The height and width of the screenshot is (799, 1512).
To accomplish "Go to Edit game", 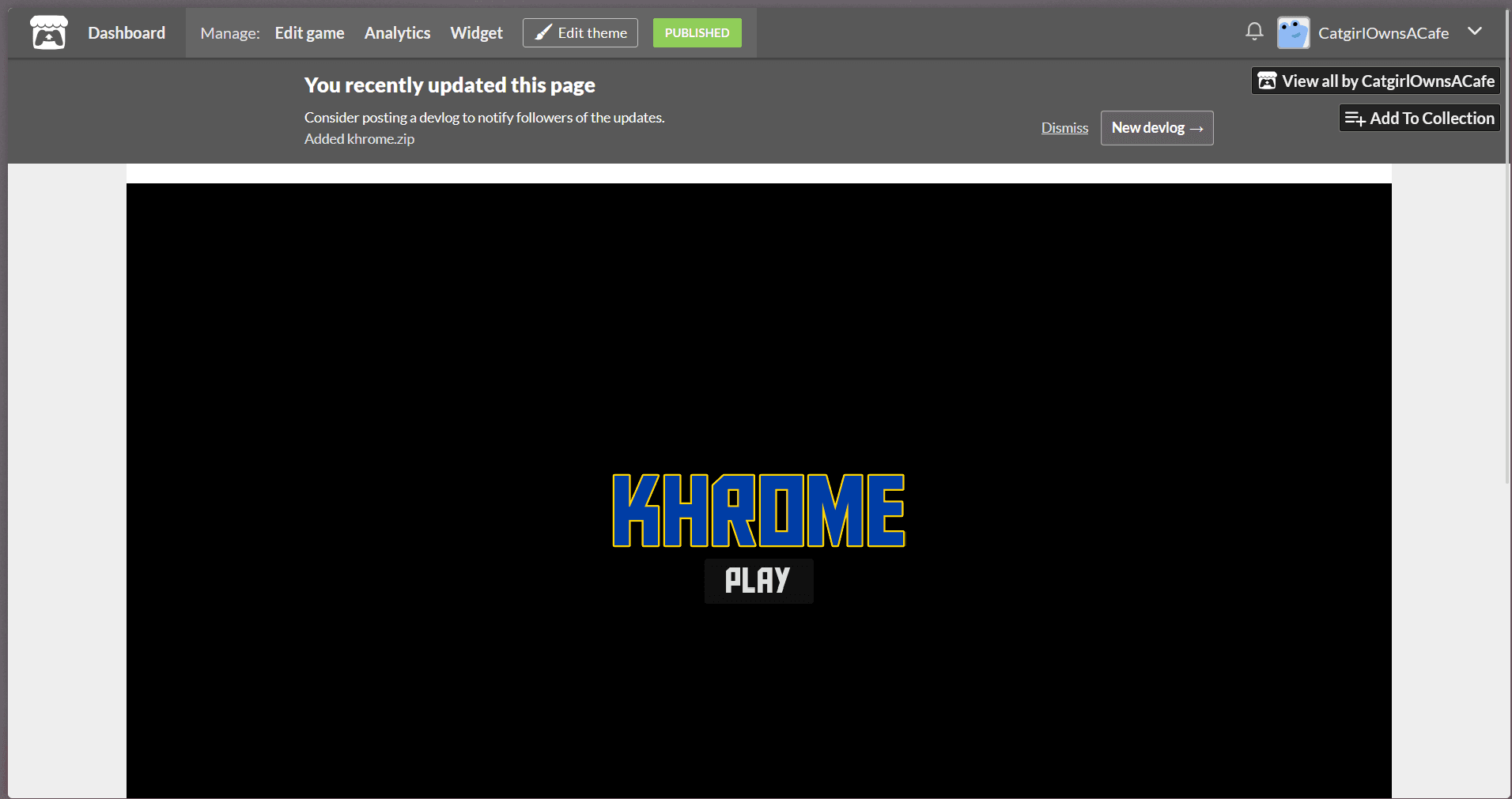I will [309, 33].
